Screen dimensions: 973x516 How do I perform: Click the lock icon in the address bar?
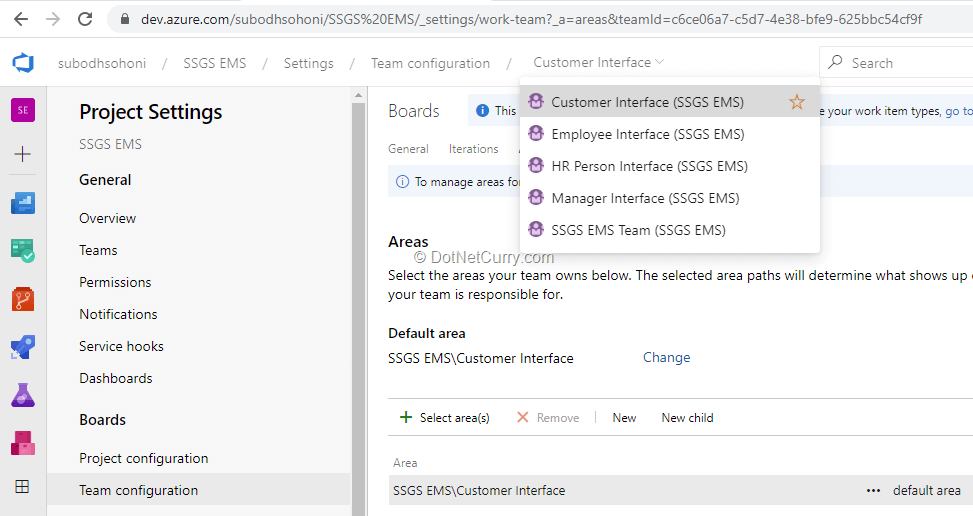[125, 19]
